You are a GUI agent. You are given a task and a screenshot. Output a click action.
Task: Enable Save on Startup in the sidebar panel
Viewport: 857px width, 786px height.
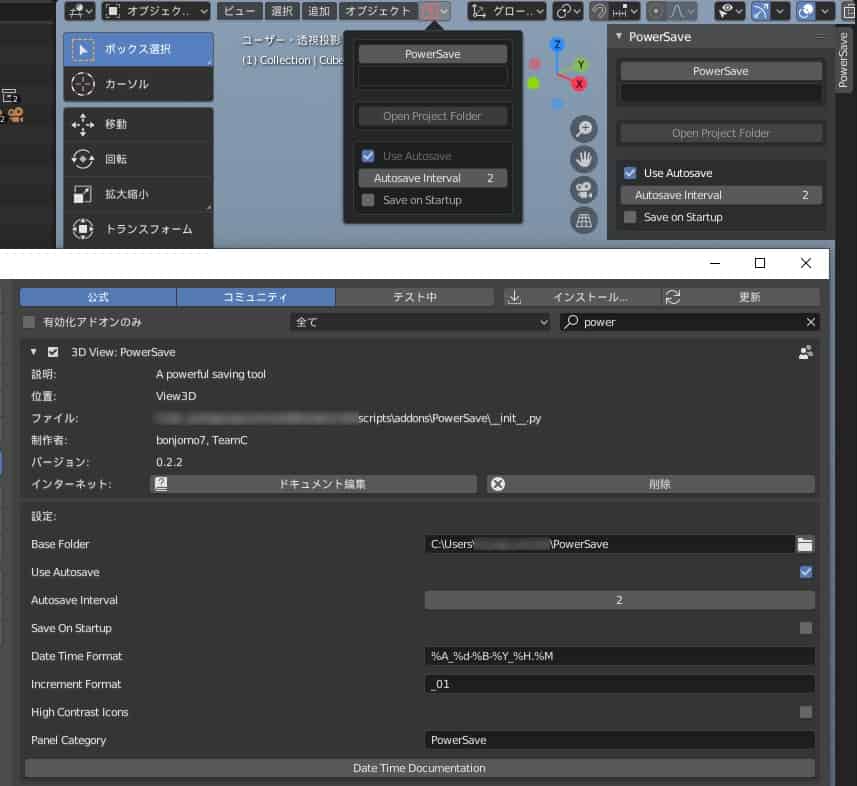[x=630, y=218]
